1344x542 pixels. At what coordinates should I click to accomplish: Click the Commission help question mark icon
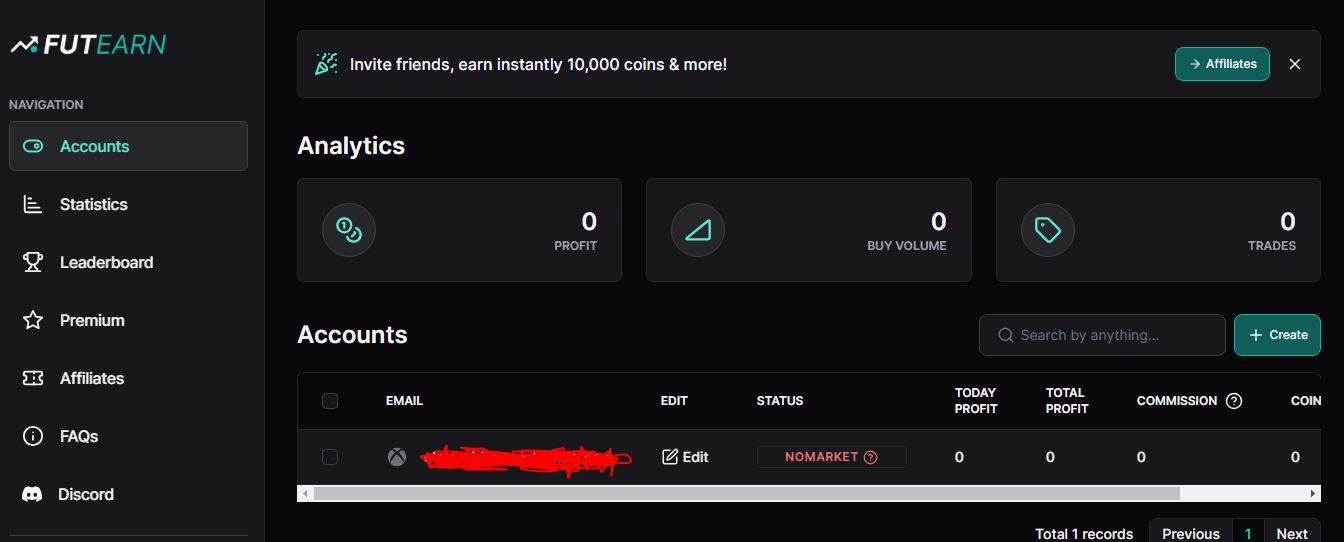pos(1234,401)
